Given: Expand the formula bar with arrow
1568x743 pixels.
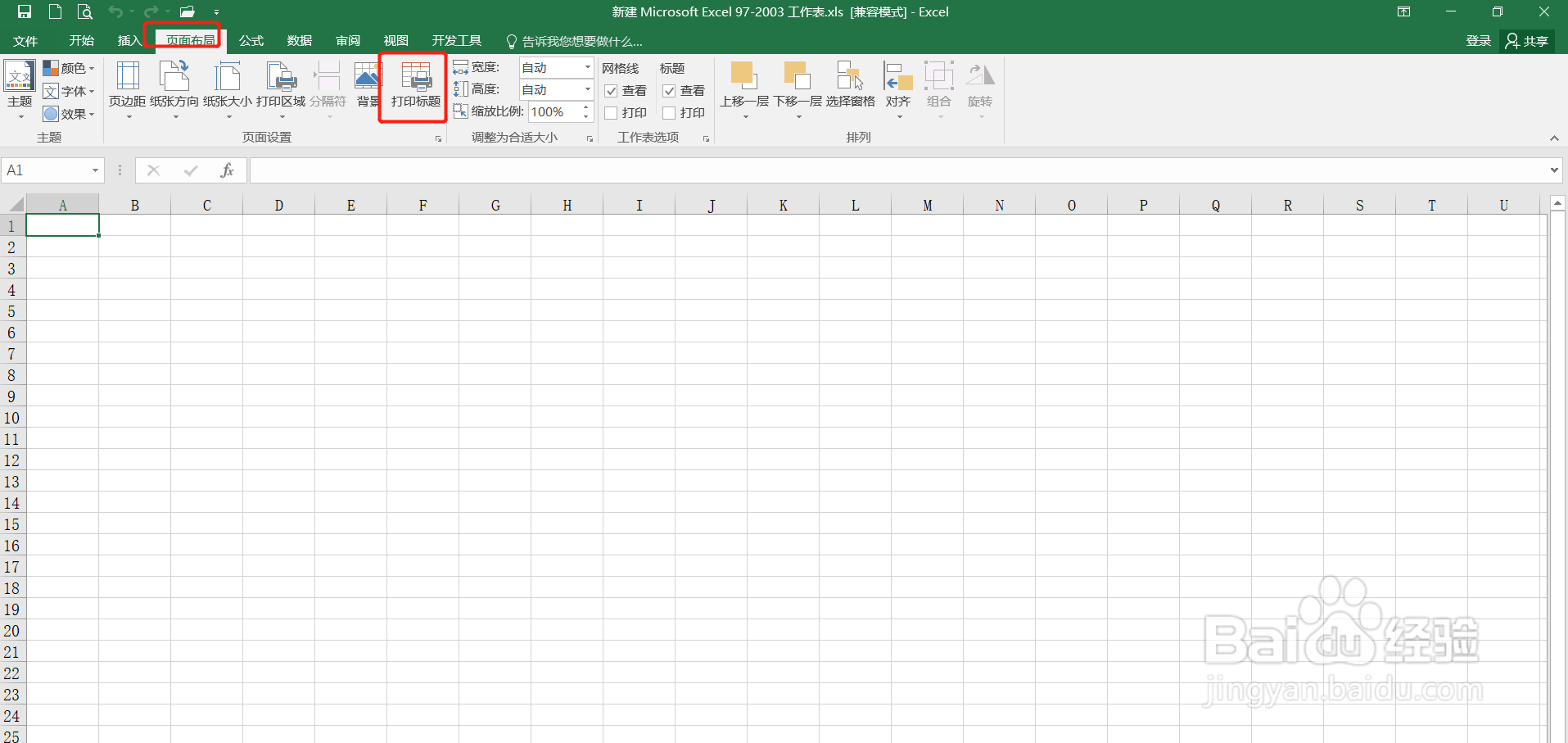Looking at the screenshot, I should pyautogui.click(x=1554, y=170).
